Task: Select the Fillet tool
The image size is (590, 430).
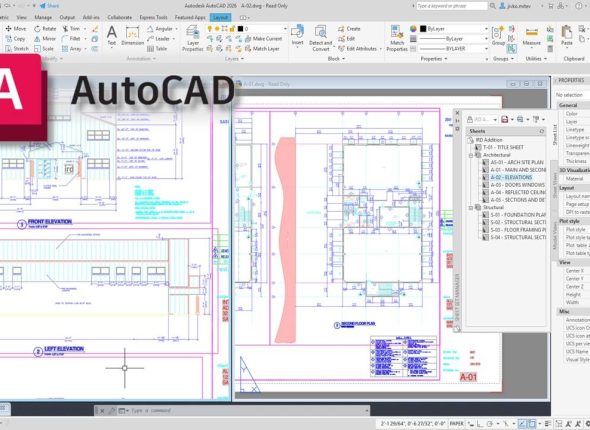Action: click(71, 39)
